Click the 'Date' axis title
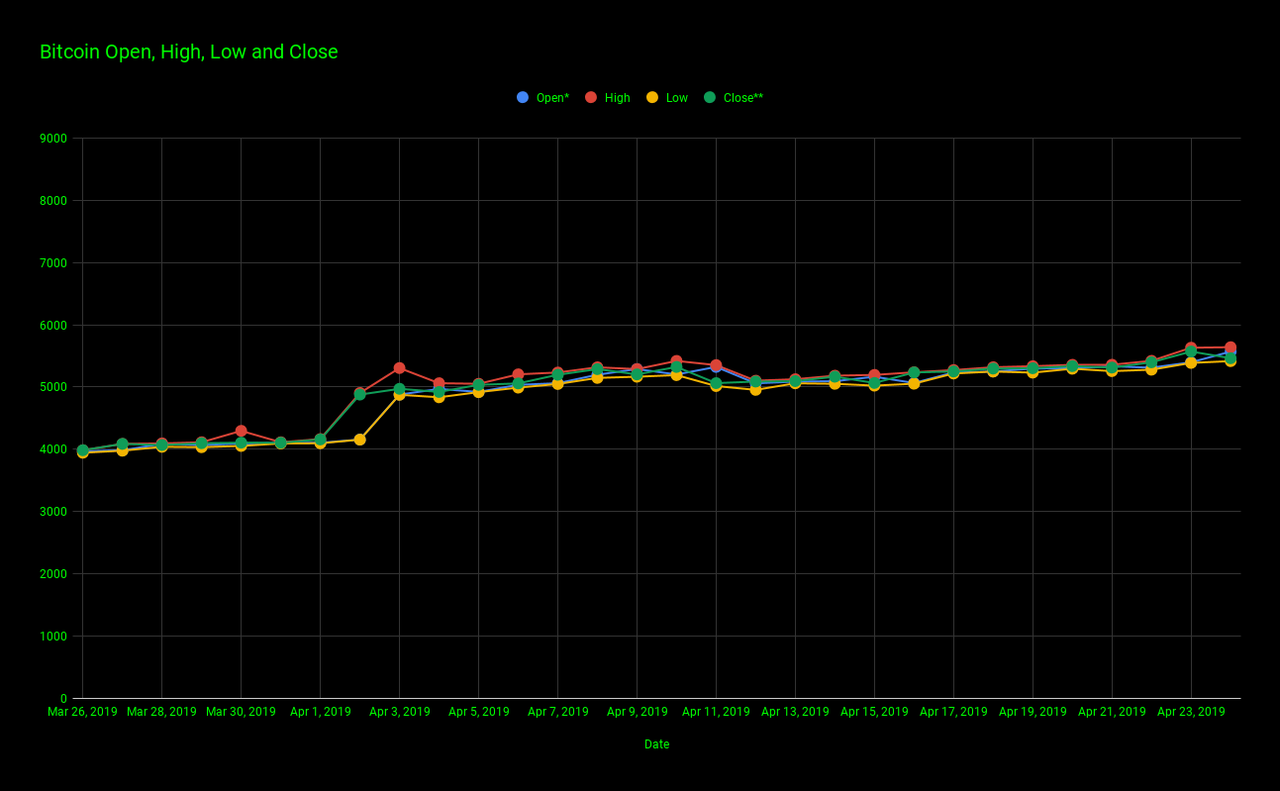 (x=657, y=745)
